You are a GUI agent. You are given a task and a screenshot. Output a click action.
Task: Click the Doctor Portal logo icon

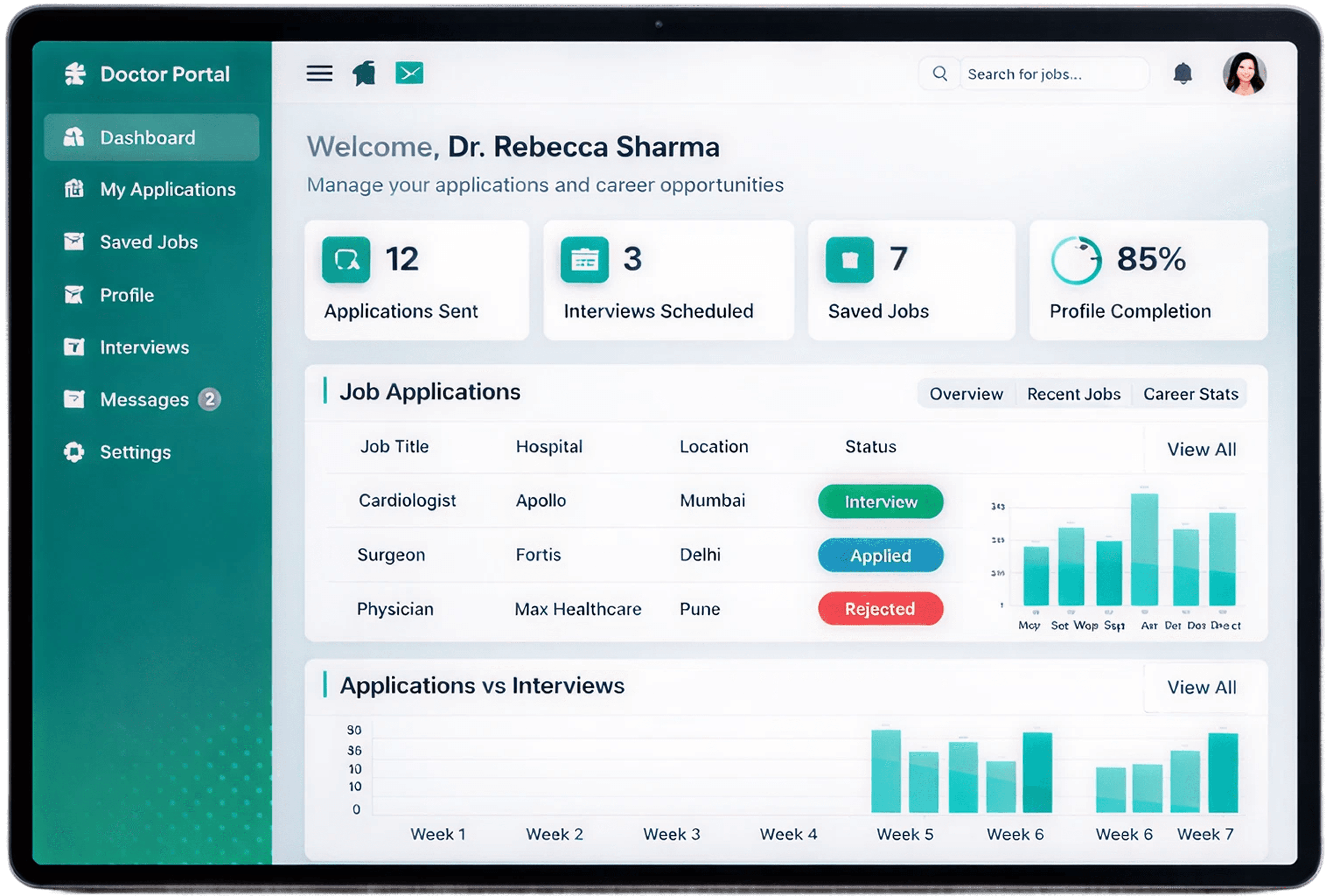point(75,74)
